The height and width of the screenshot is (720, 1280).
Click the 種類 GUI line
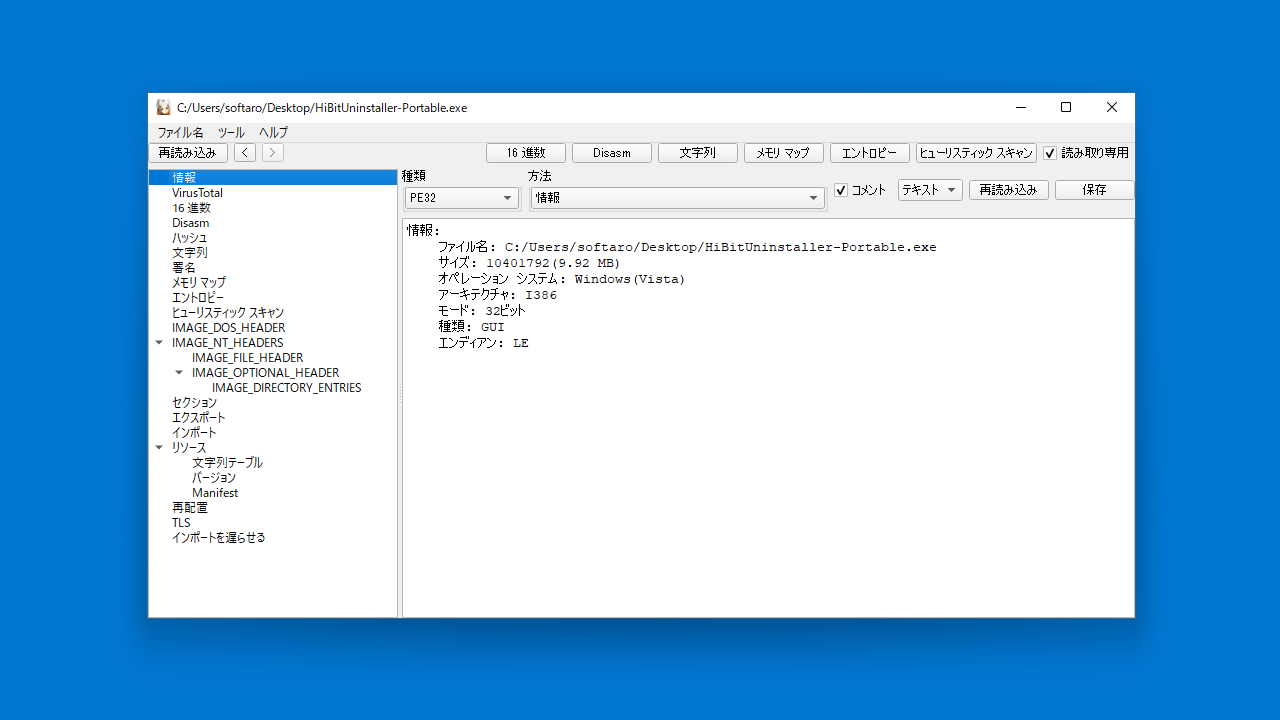tap(471, 327)
